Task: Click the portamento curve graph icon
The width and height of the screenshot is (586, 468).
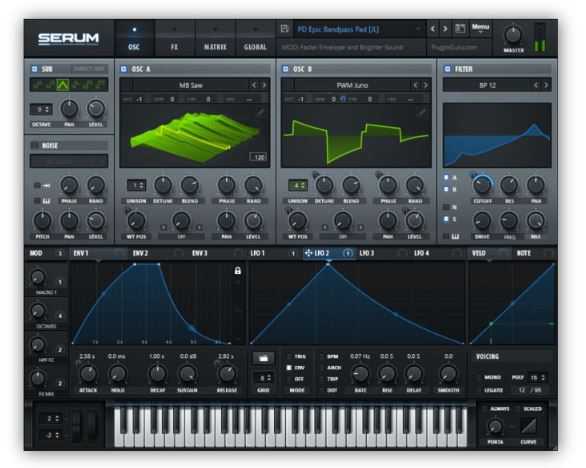Action: (528, 425)
